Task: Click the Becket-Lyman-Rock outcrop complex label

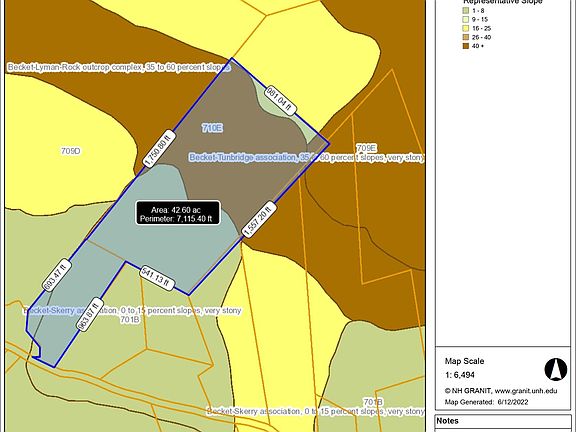Action: pyautogui.click(x=119, y=68)
